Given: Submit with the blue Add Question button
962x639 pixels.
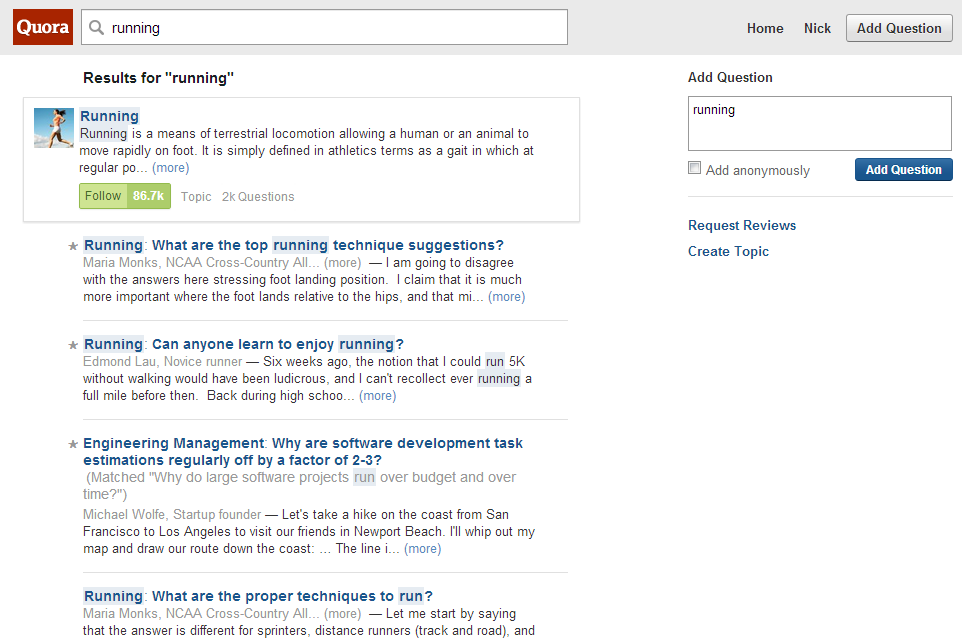Looking at the screenshot, I should 904,170.
